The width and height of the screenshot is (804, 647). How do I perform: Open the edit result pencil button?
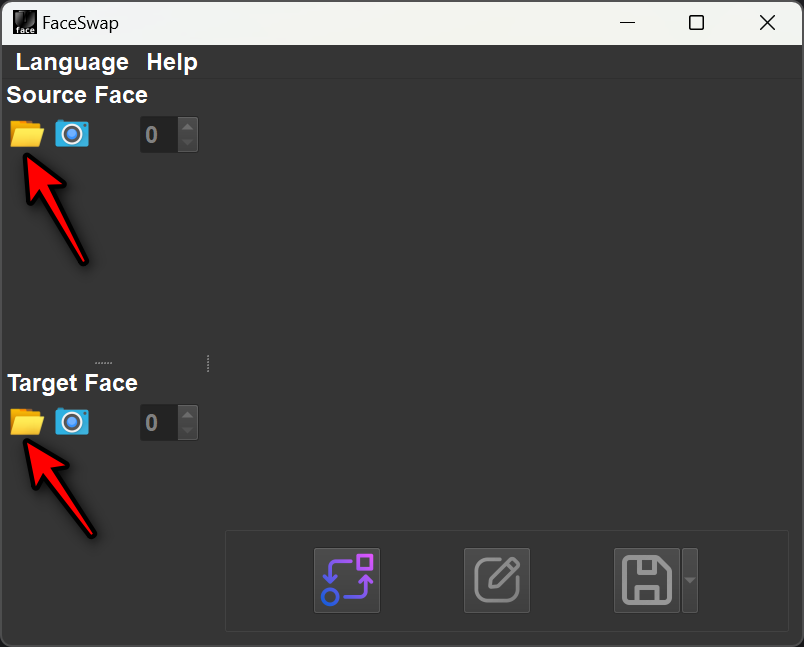(497, 580)
